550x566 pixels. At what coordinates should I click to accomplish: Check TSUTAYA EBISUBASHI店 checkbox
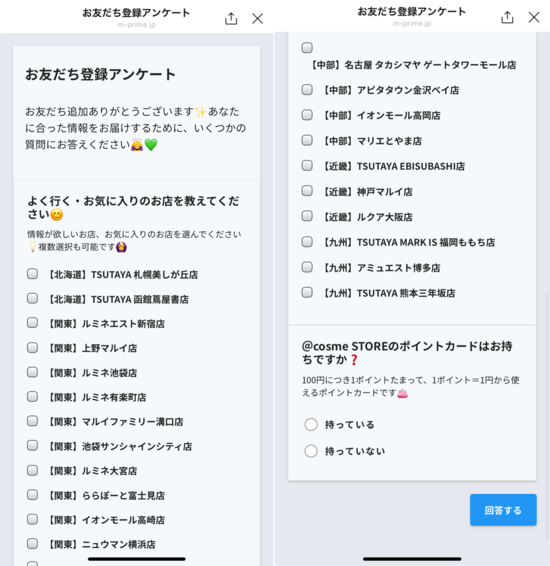[307, 166]
